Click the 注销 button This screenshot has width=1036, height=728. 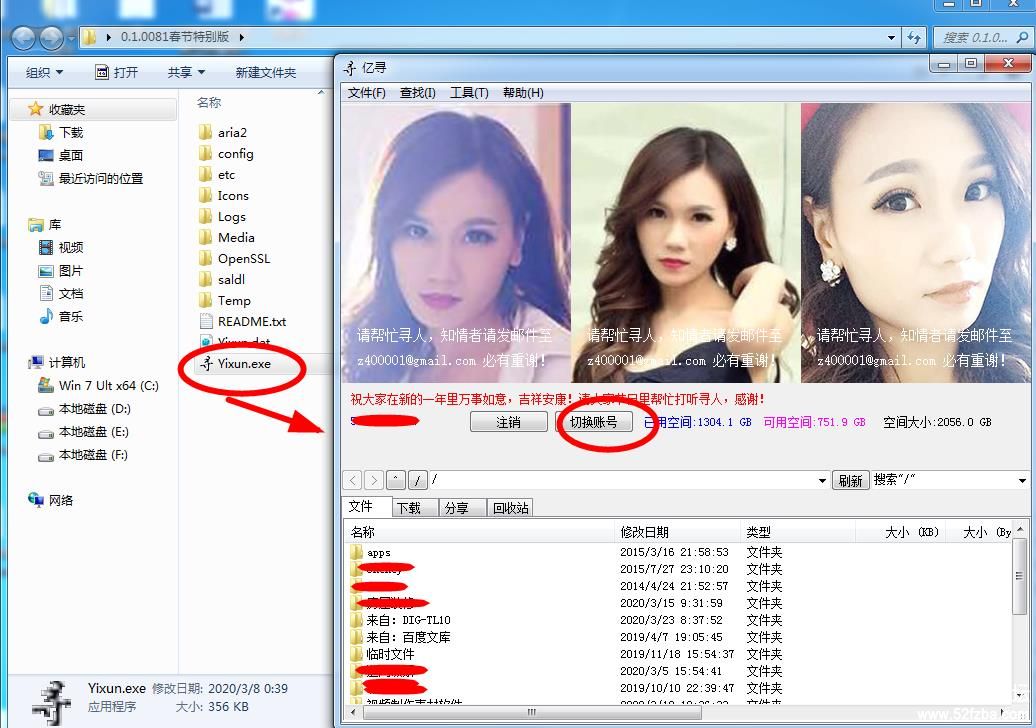509,422
